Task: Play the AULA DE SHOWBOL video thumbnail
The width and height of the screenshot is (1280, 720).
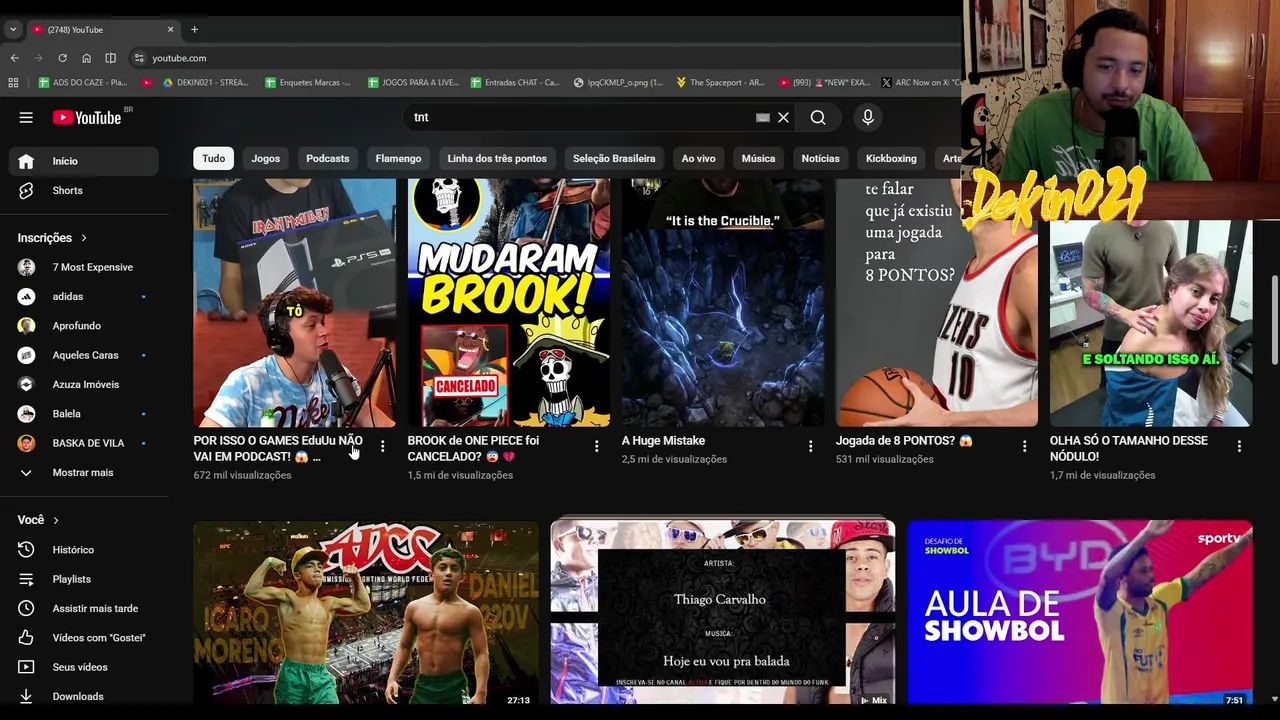Action: (1080, 612)
